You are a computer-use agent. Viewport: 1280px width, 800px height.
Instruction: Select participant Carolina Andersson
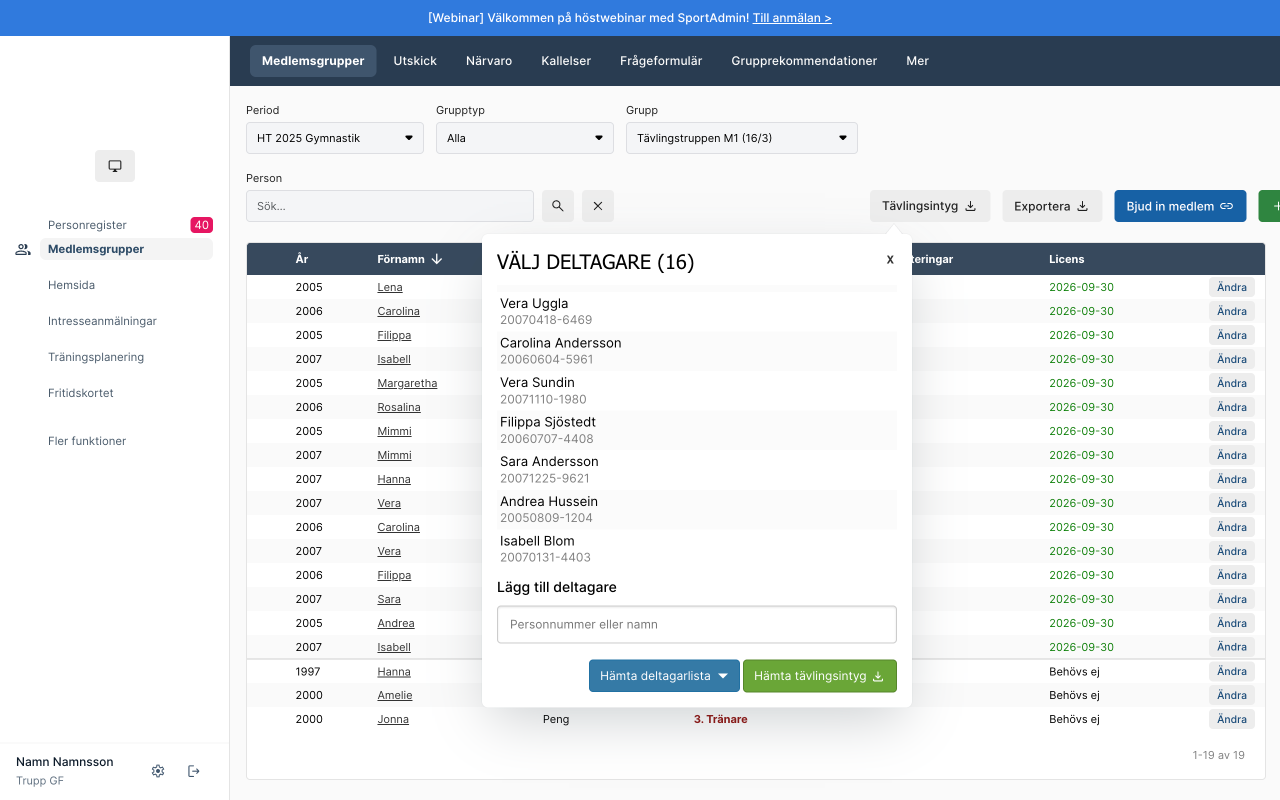pyautogui.click(x=697, y=351)
